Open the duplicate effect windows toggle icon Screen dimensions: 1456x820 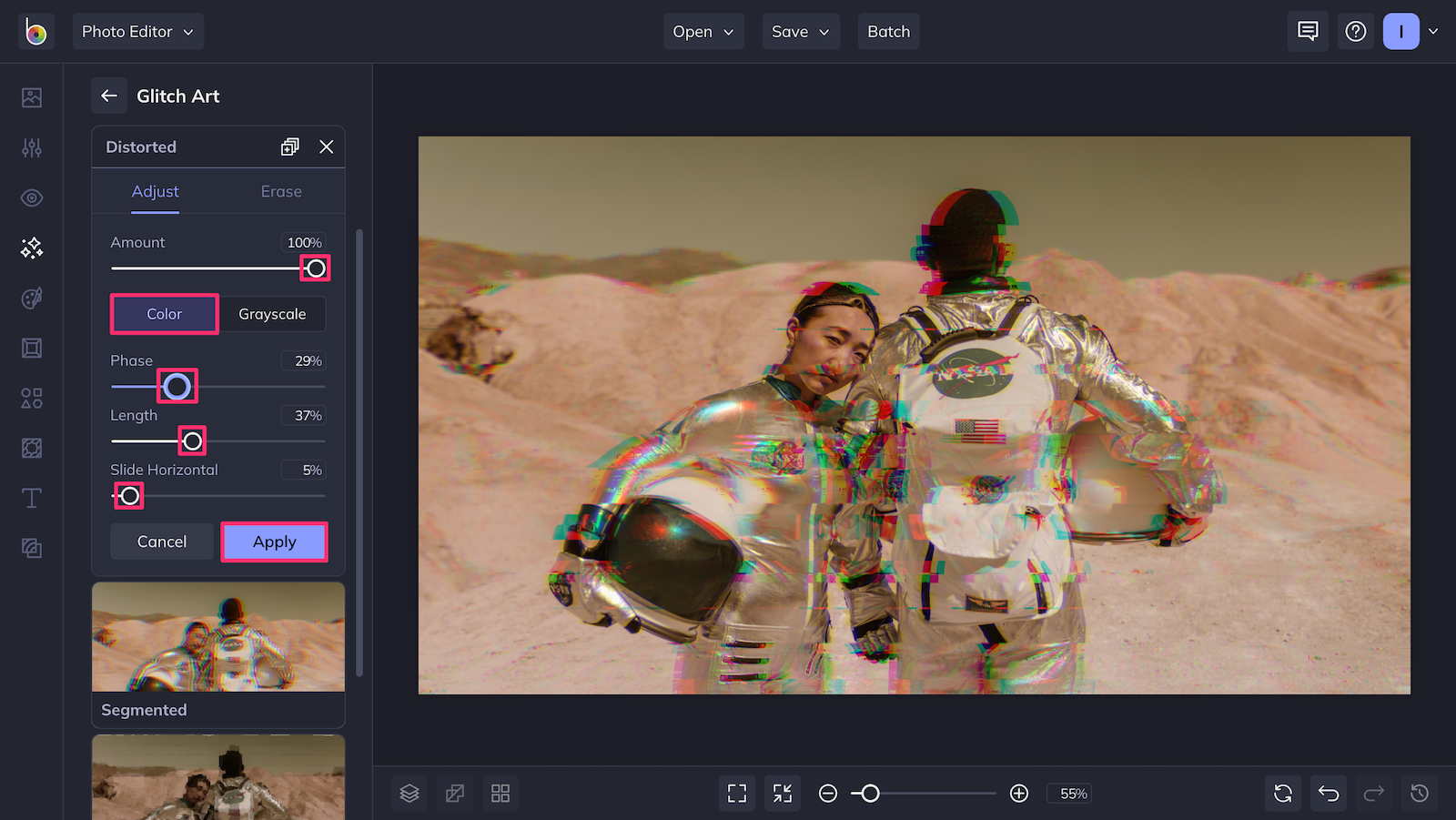tap(289, 146)
